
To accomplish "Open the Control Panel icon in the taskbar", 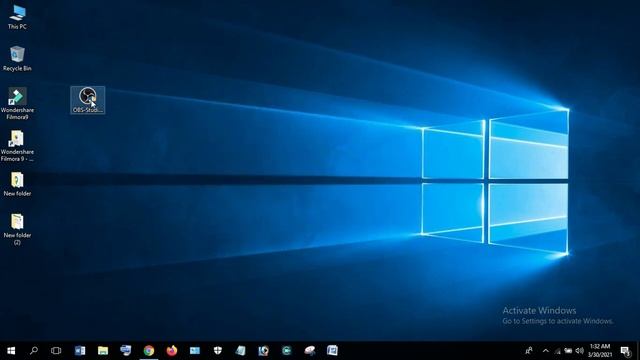I will pyautogui.click(x=126, y=351).
